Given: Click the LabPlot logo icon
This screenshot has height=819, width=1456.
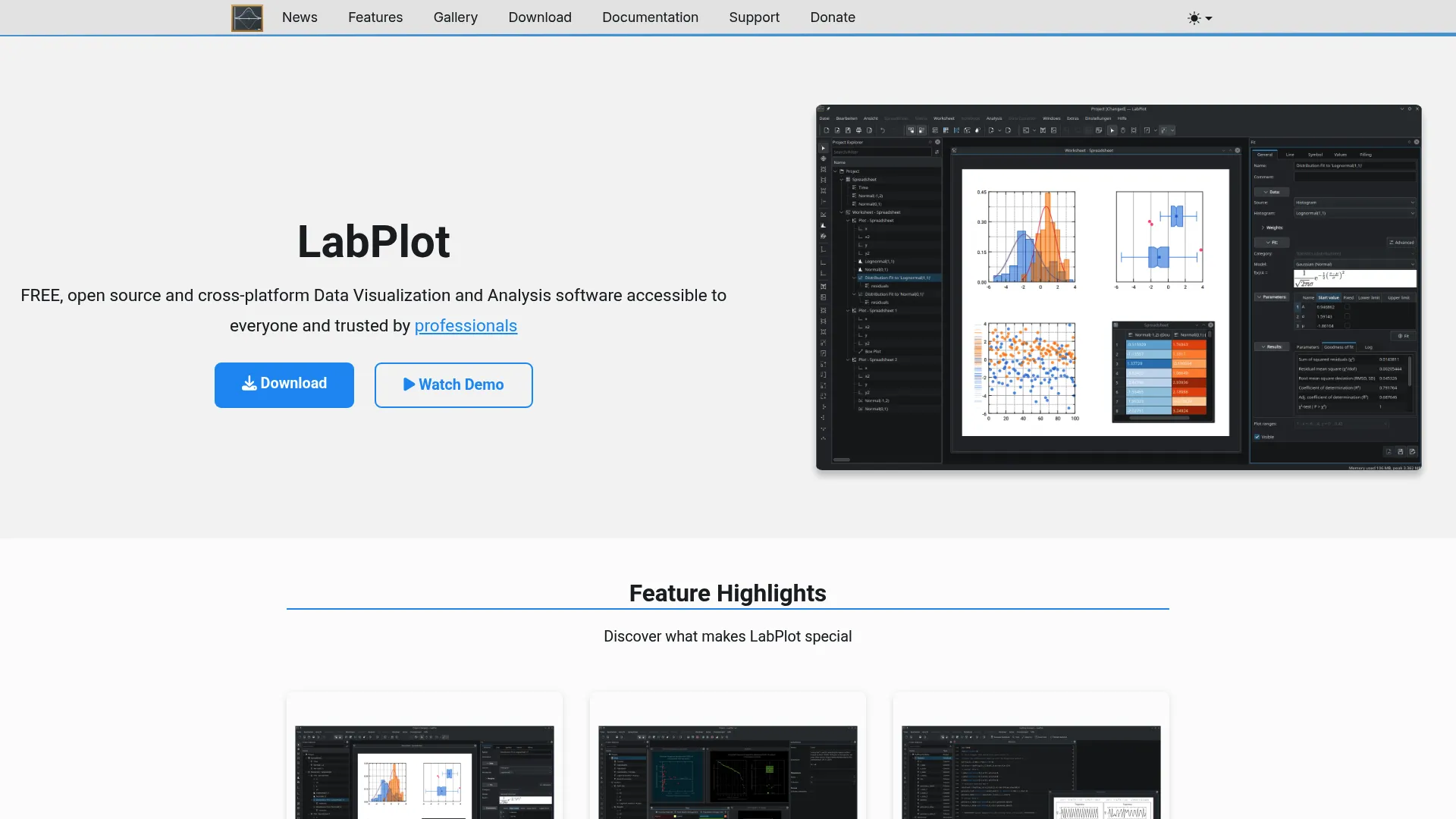Looking at the screenshot, I should (247, 17).
